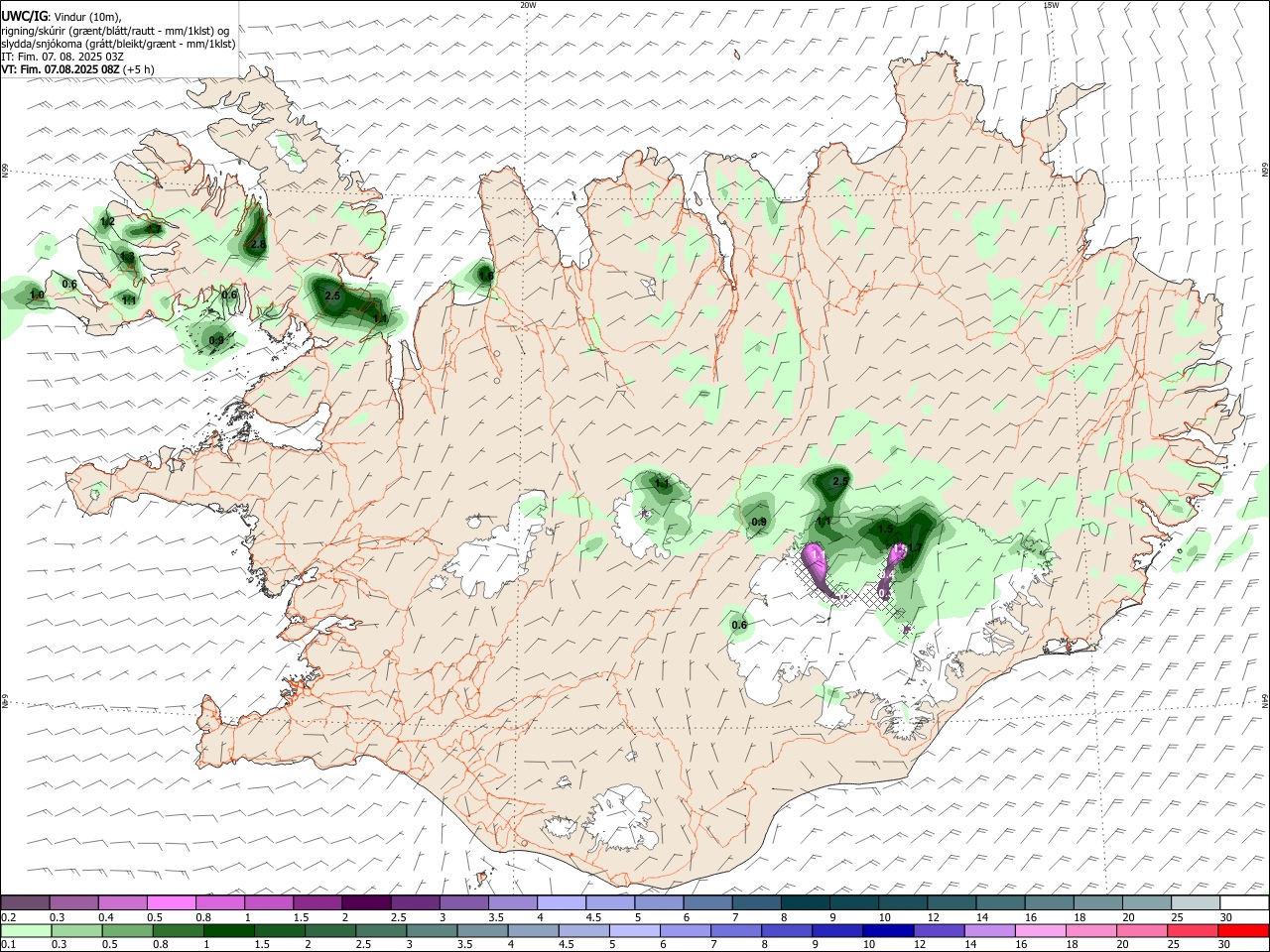Select the violet 14 rain legend swatch
This screenshot has width=1270, height=952.
click(x=989, y=931)
